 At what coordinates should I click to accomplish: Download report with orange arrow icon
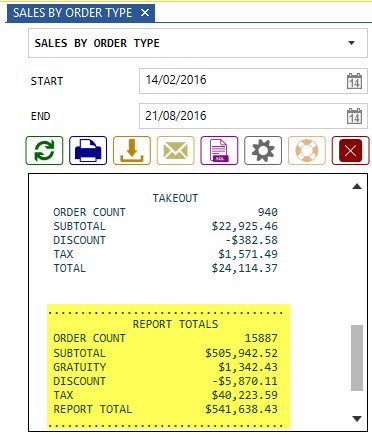tap(132, 151)
